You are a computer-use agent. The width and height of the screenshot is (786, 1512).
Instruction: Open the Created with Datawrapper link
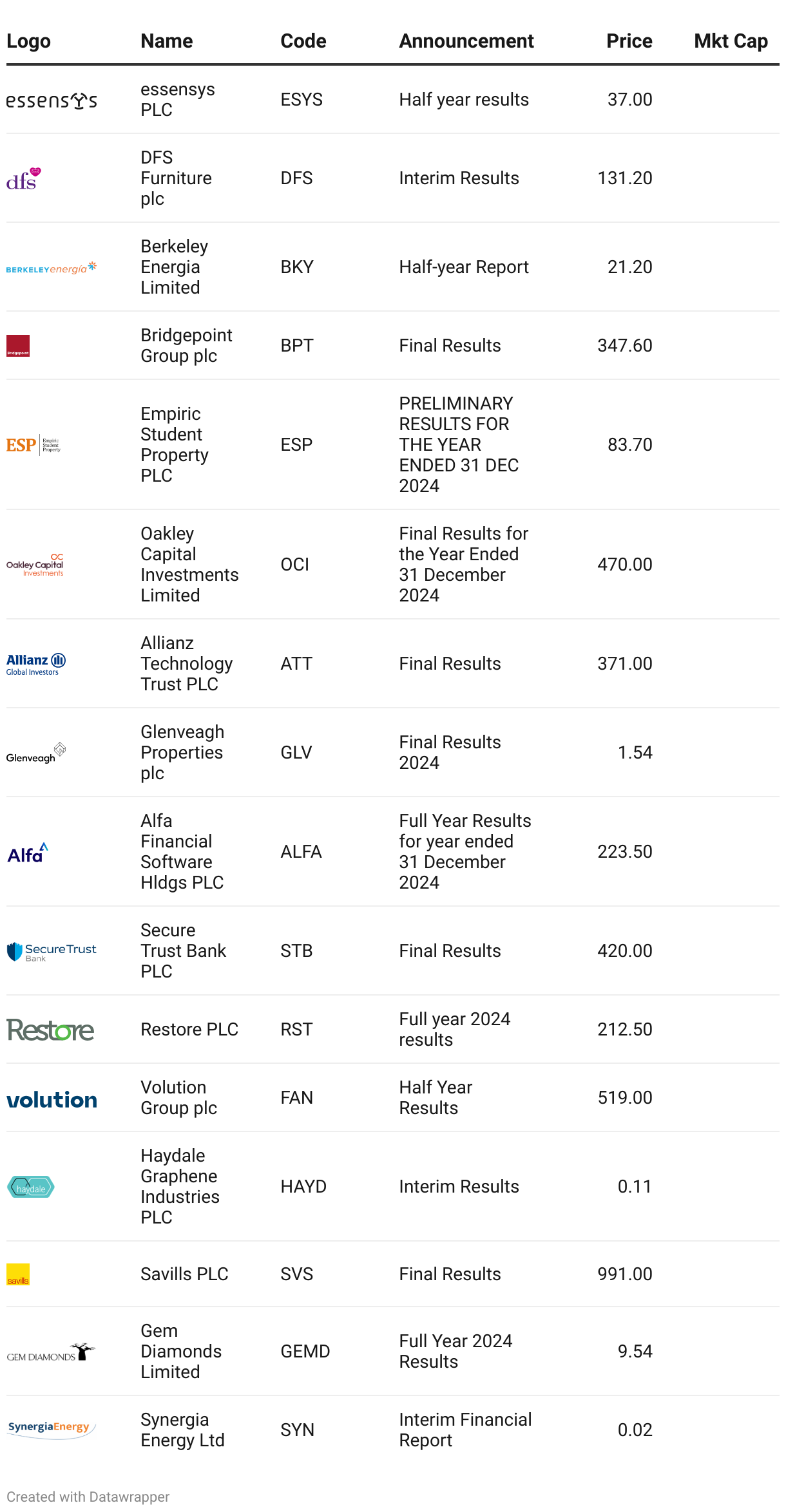tap(88, 1497)
